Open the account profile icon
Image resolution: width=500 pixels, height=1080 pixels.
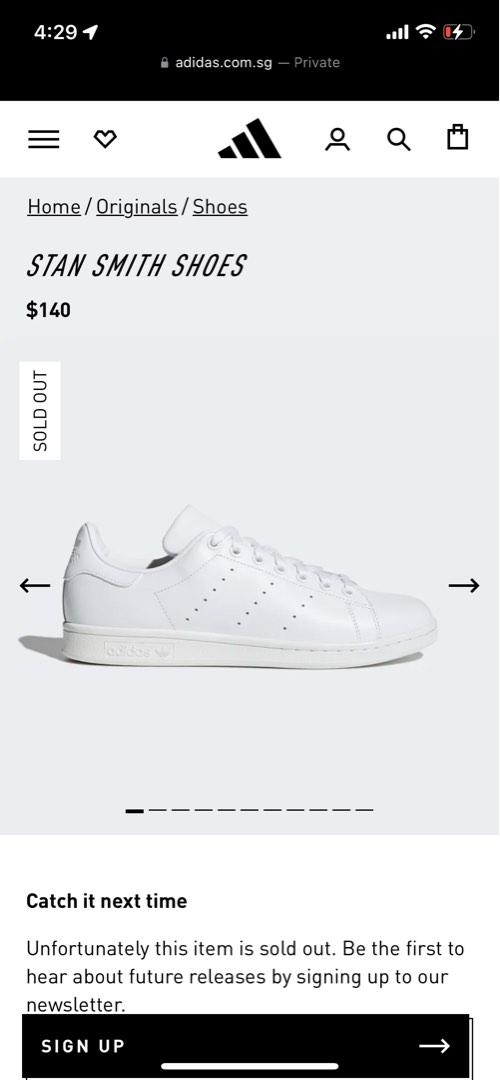coord(337,139)
